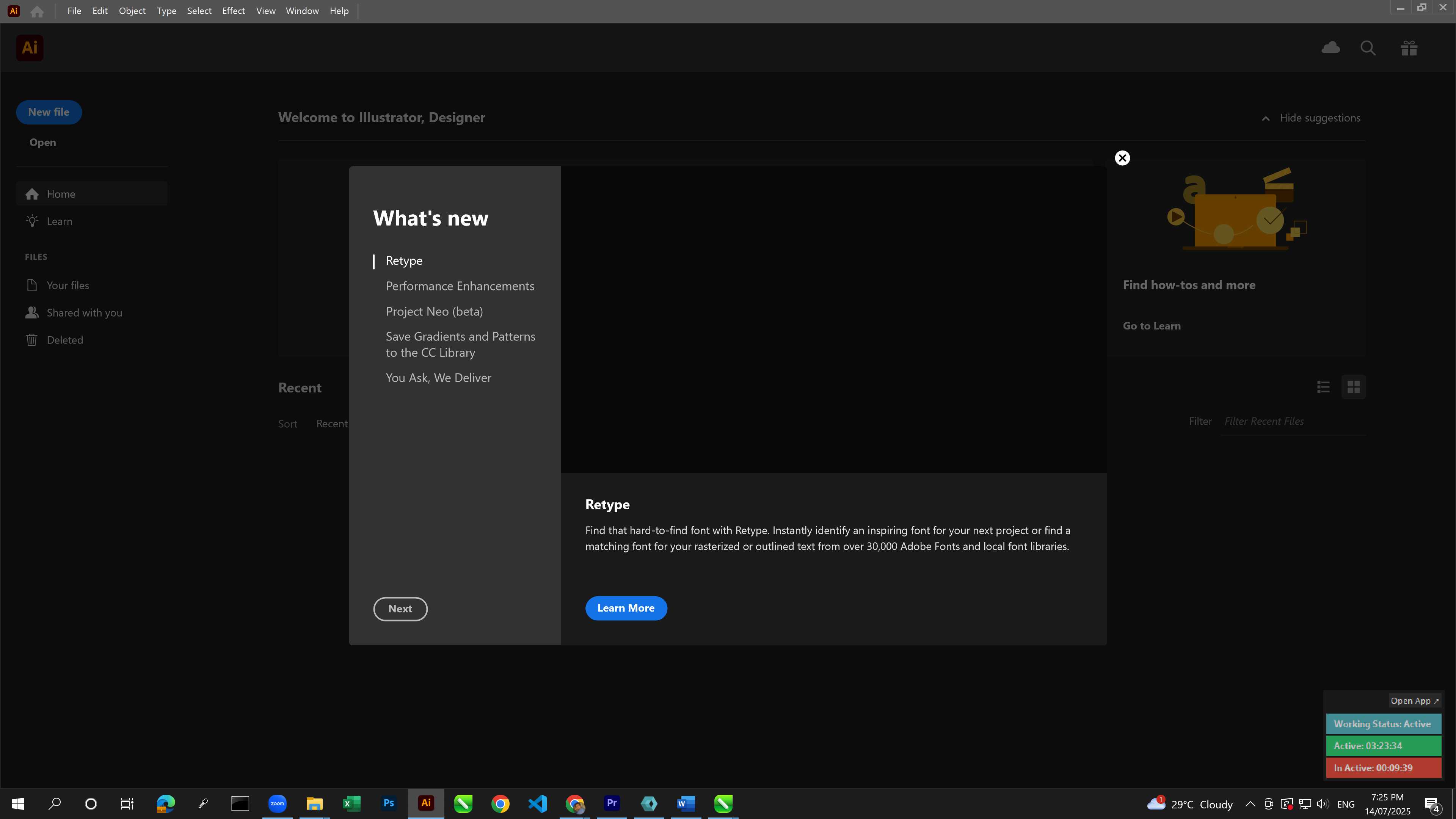
Task: Select You Ask, We Deliver item
Action: 439,378
